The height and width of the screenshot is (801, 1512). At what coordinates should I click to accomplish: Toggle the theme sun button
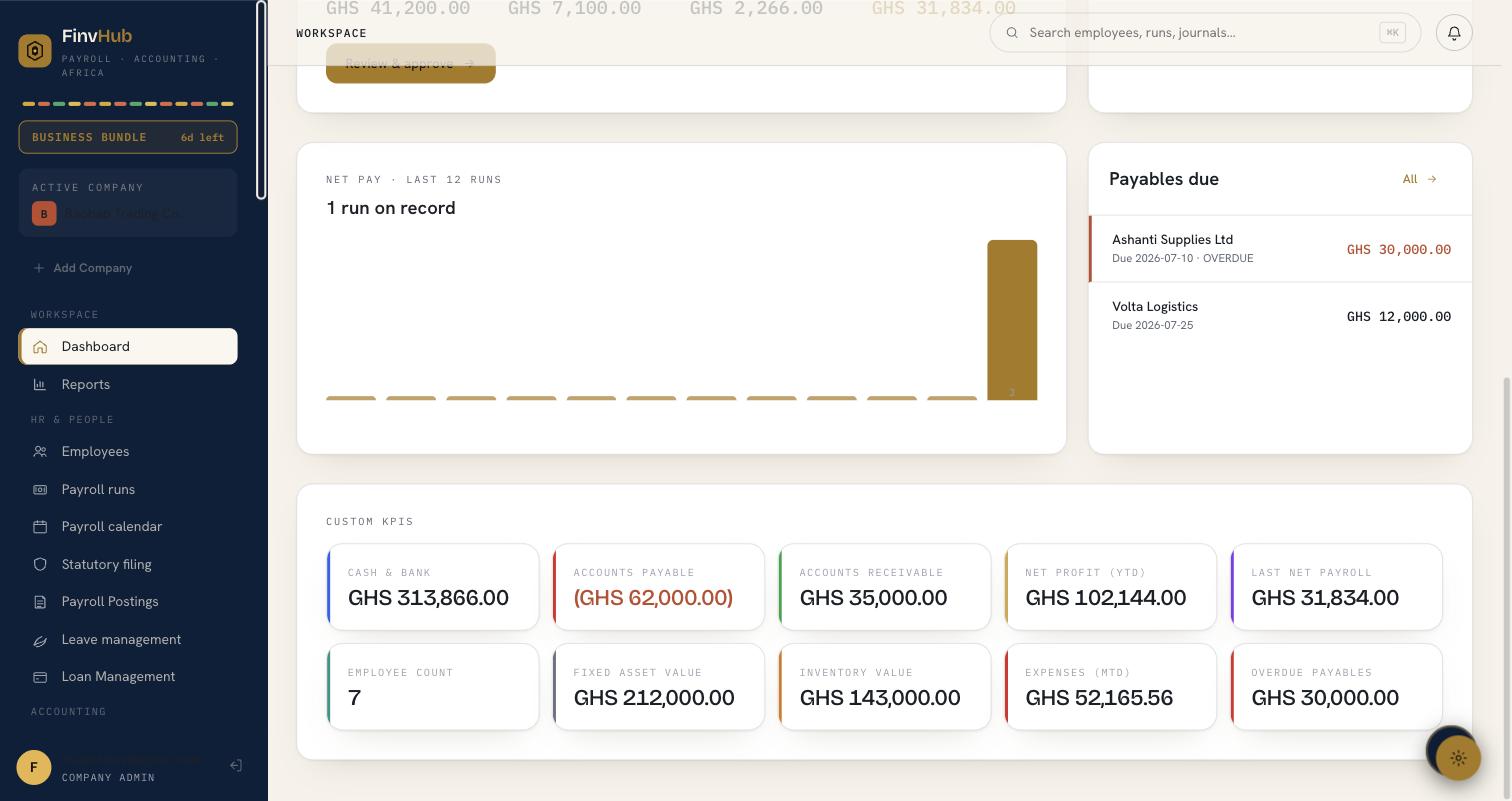coord(1458,758)
